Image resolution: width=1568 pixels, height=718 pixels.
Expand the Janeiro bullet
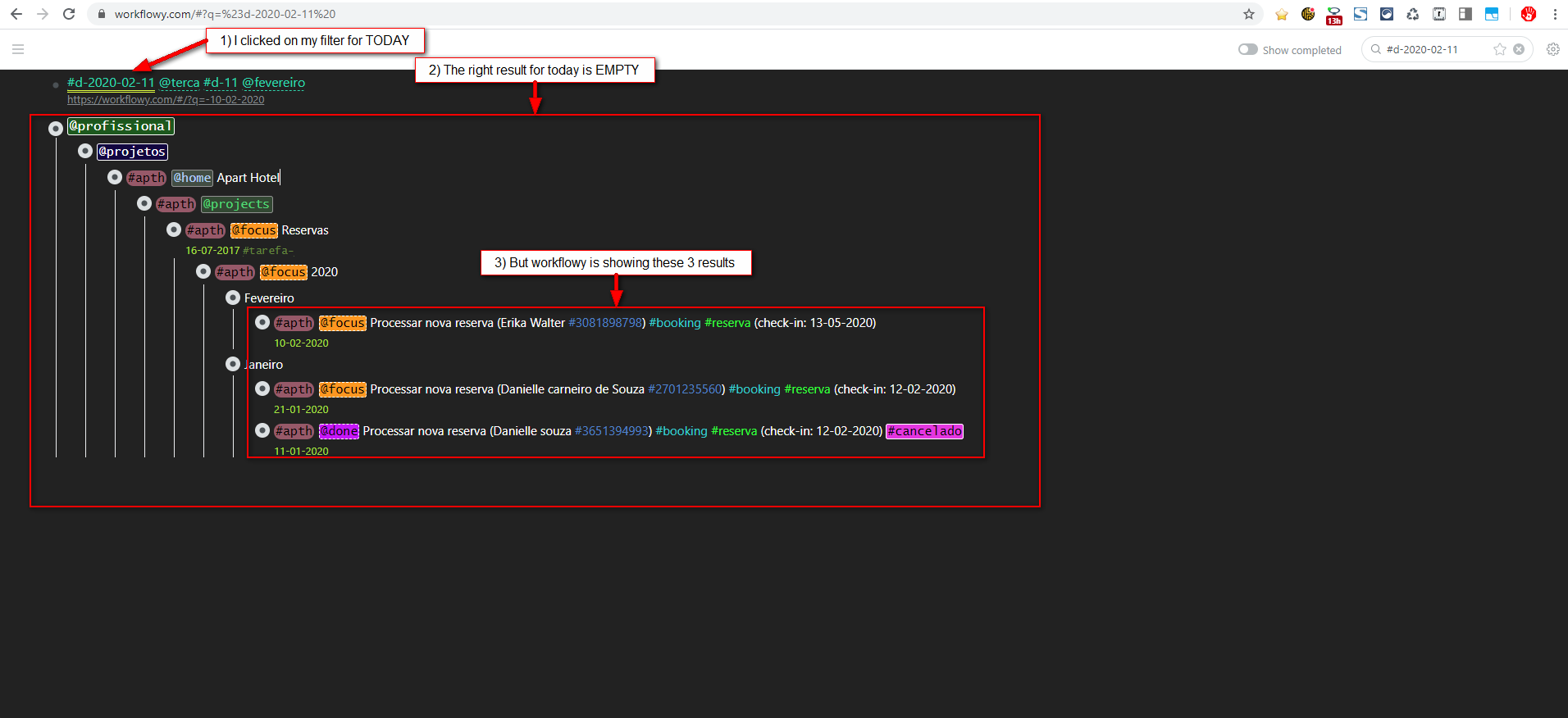(233, 364)
